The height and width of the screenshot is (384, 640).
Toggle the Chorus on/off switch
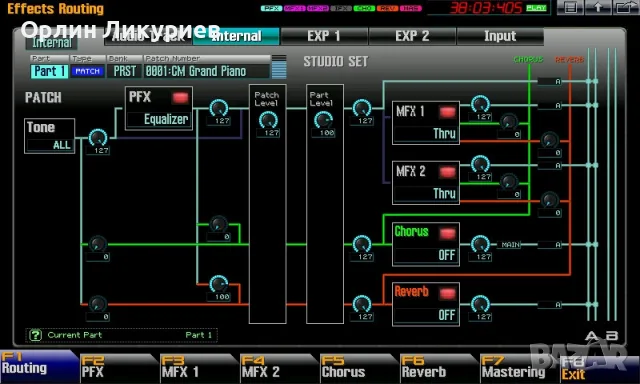click(x=447, y=233)
